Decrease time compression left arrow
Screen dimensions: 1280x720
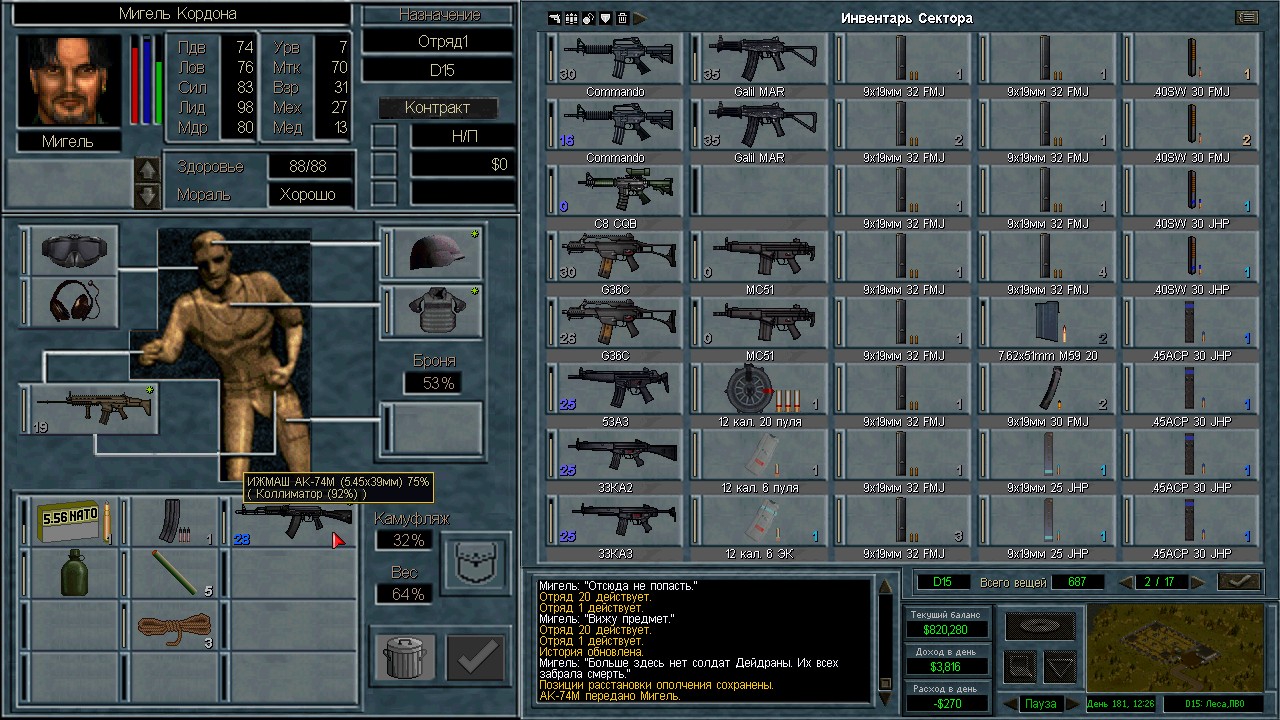[x=1010, y=703]
